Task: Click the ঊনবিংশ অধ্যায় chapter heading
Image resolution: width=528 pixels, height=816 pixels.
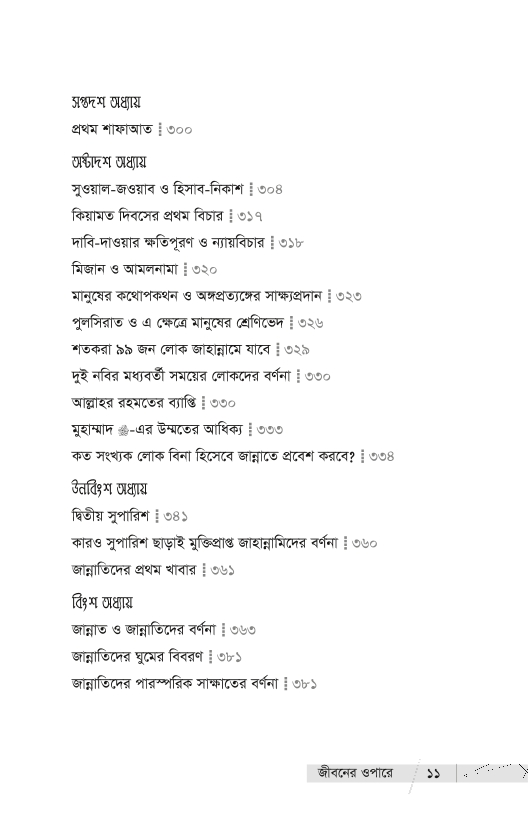Action: (x=109, y=489)
